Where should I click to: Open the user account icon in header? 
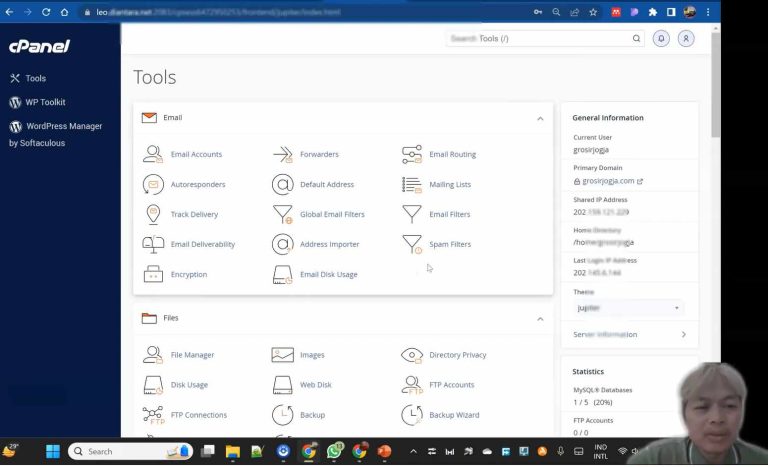(x=686, y=38)
